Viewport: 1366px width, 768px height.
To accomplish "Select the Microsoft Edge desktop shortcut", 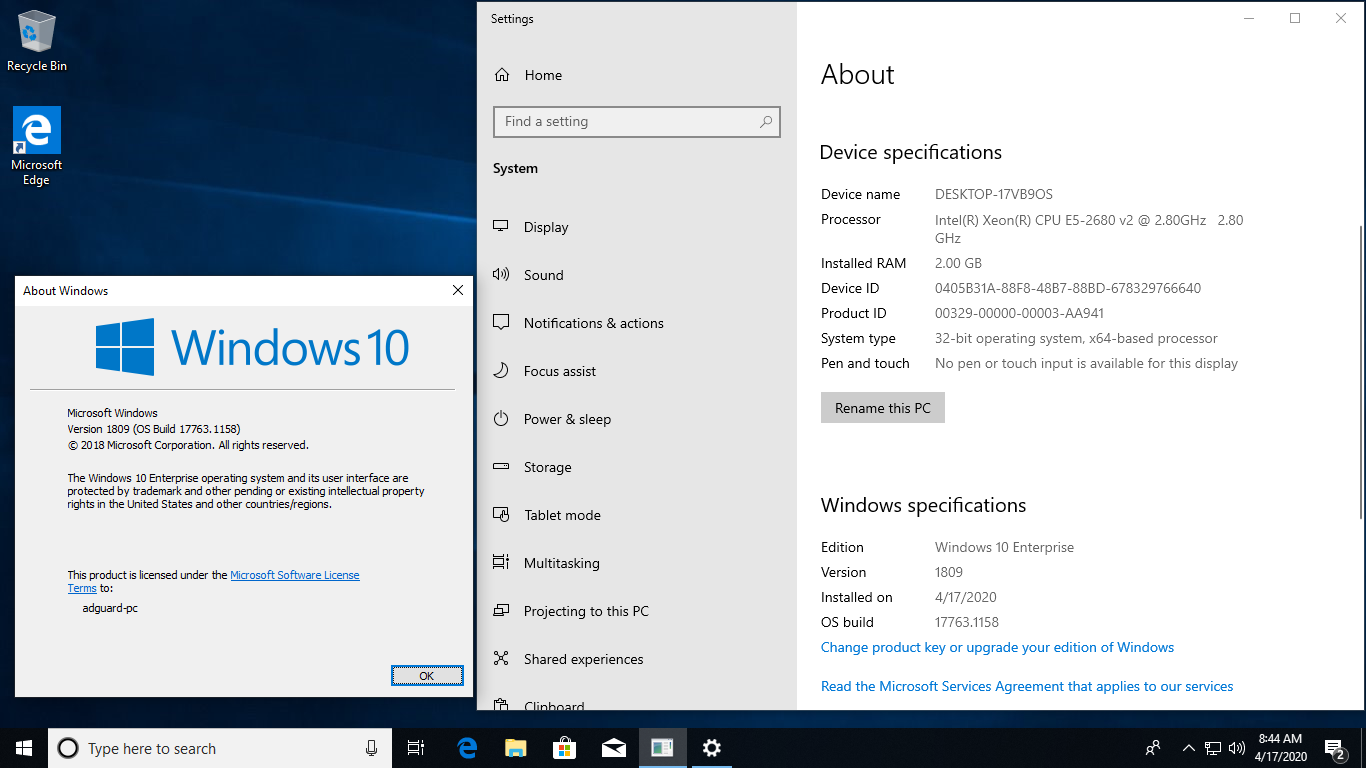I will click(37, 147).
